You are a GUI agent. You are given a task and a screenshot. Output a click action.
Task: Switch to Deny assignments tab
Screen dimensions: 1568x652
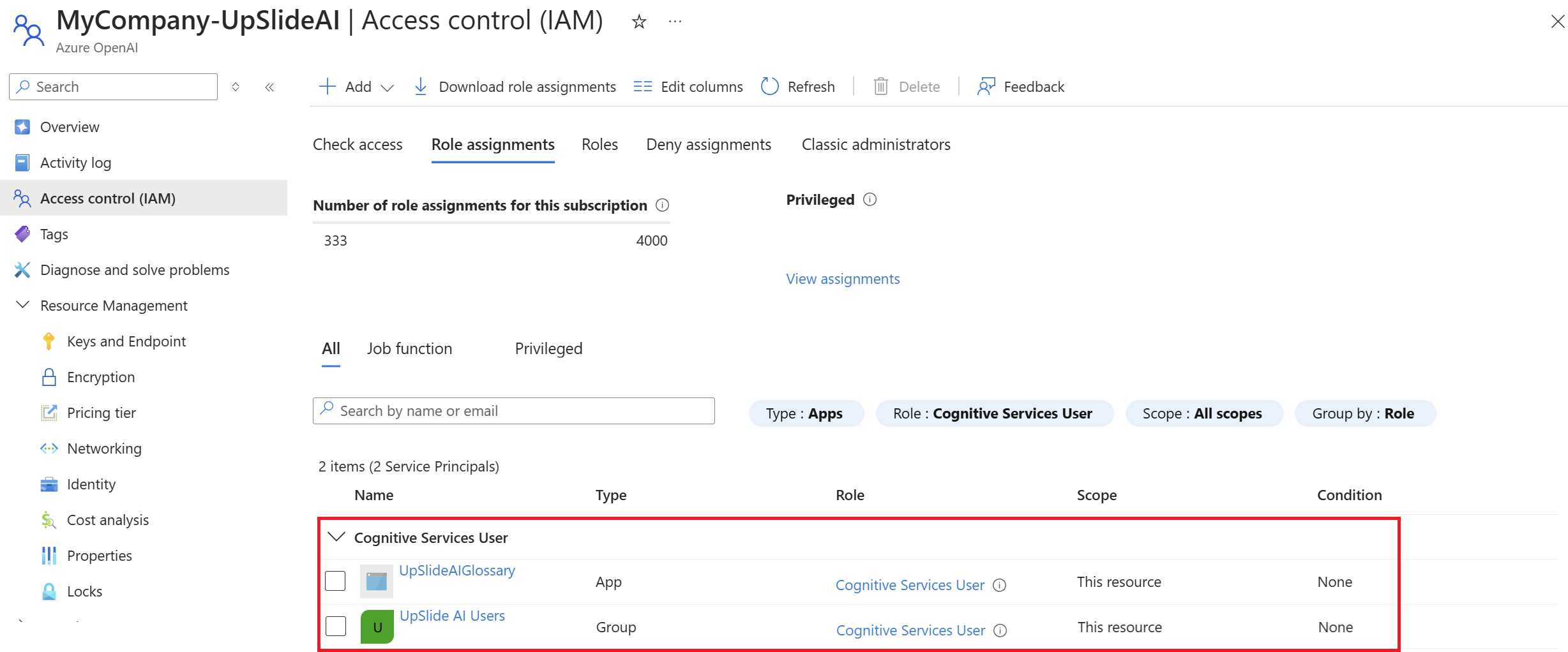(x=709, y=145)
